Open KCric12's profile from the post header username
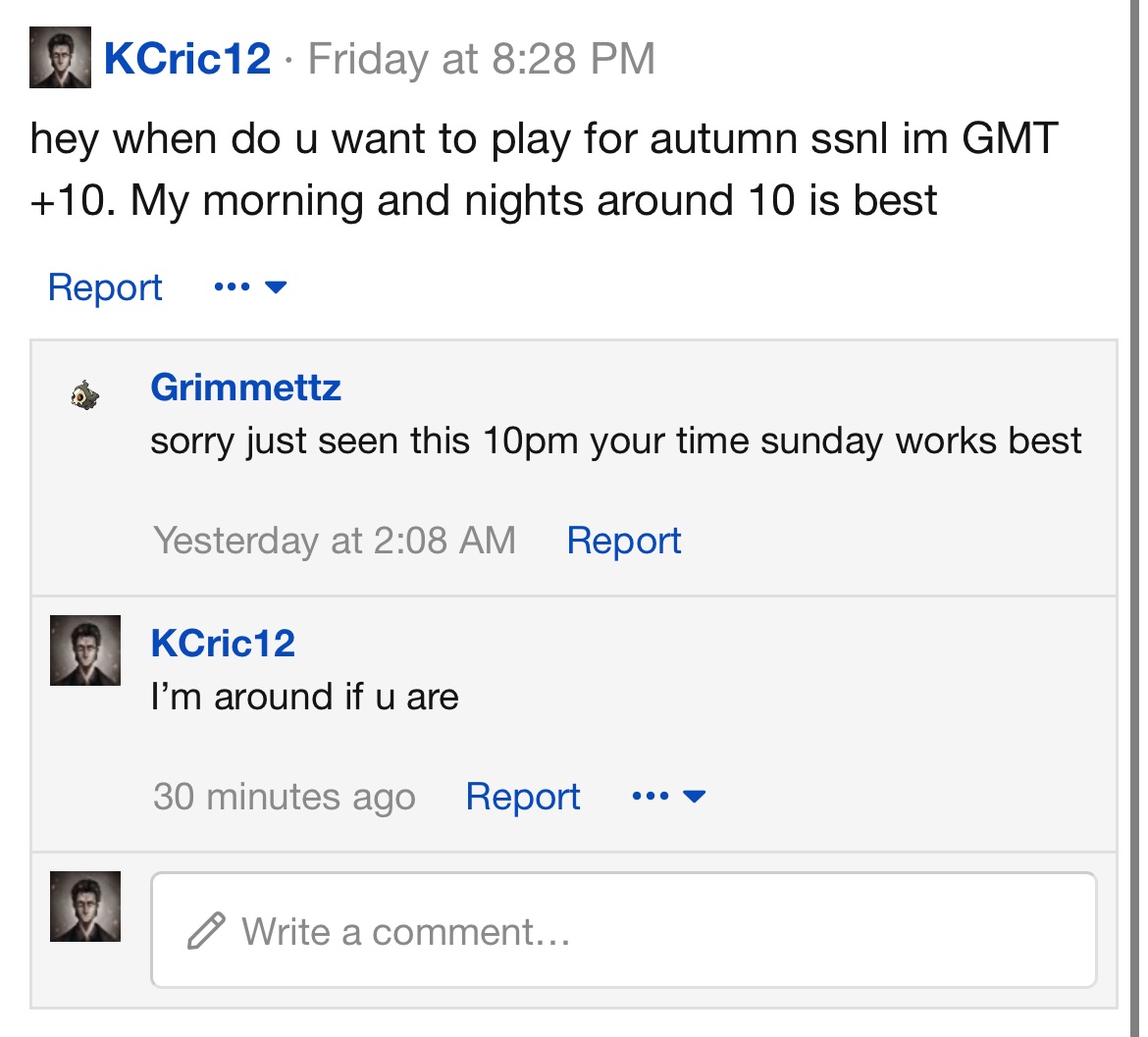This screenshot has width=1148, height=1037. pyautogui.click(x=187, y=59)
